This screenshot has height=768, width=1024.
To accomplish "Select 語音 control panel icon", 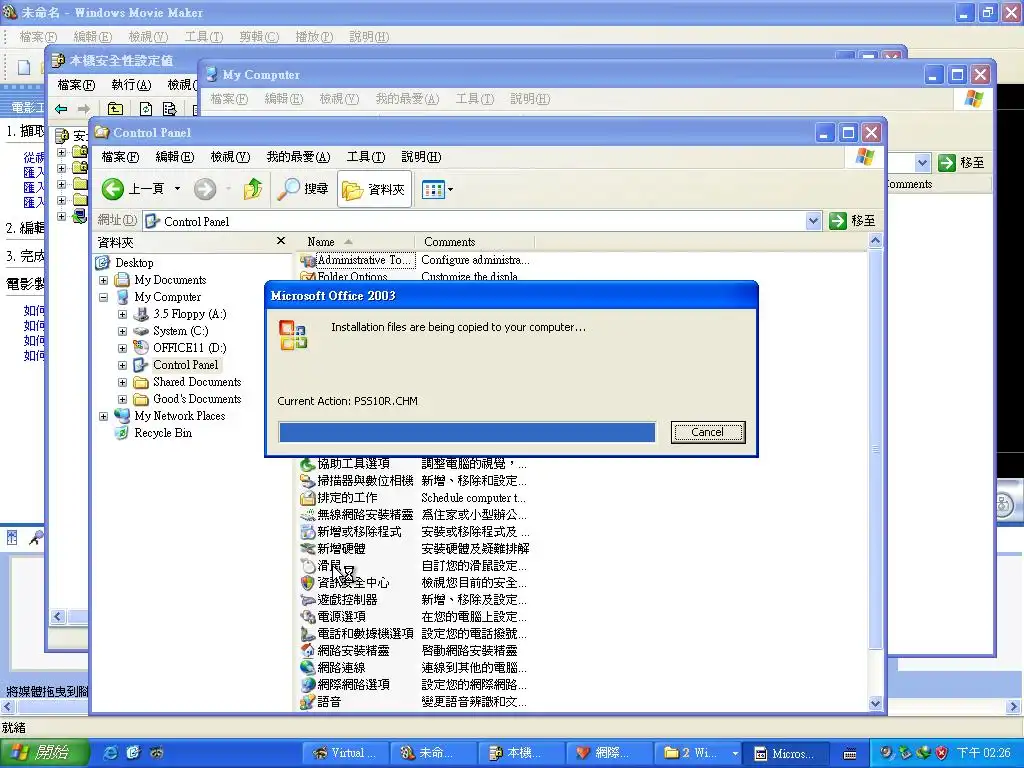I will (328, 701).
